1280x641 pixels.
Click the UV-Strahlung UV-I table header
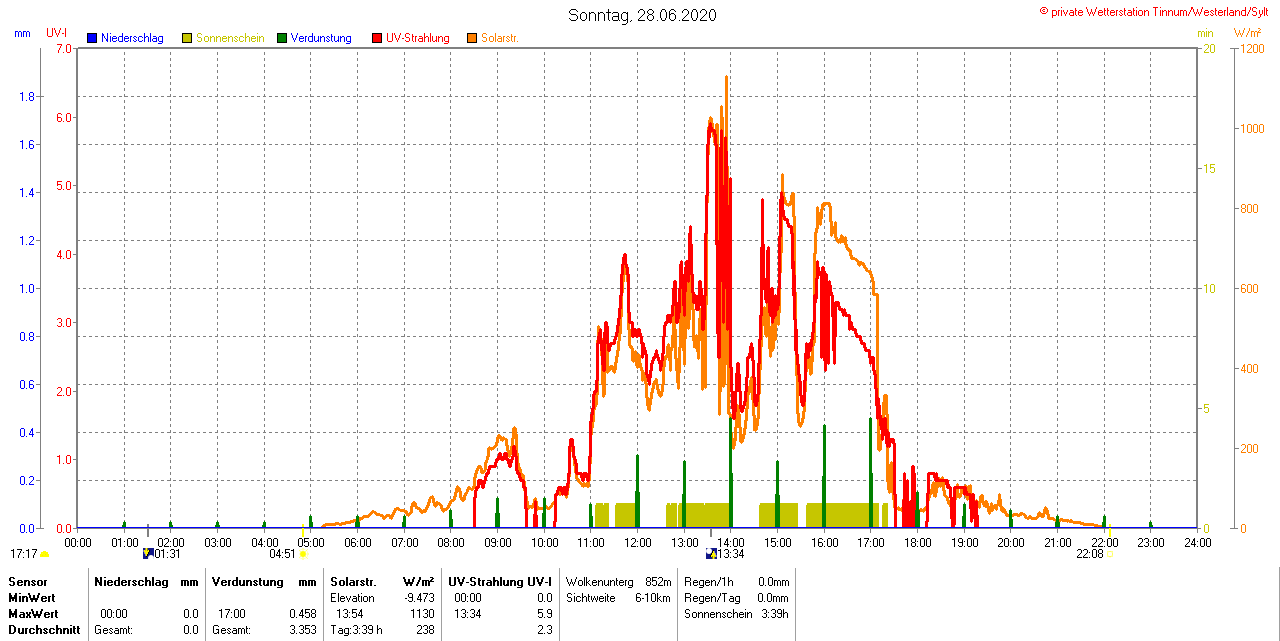tap(499, 582)
